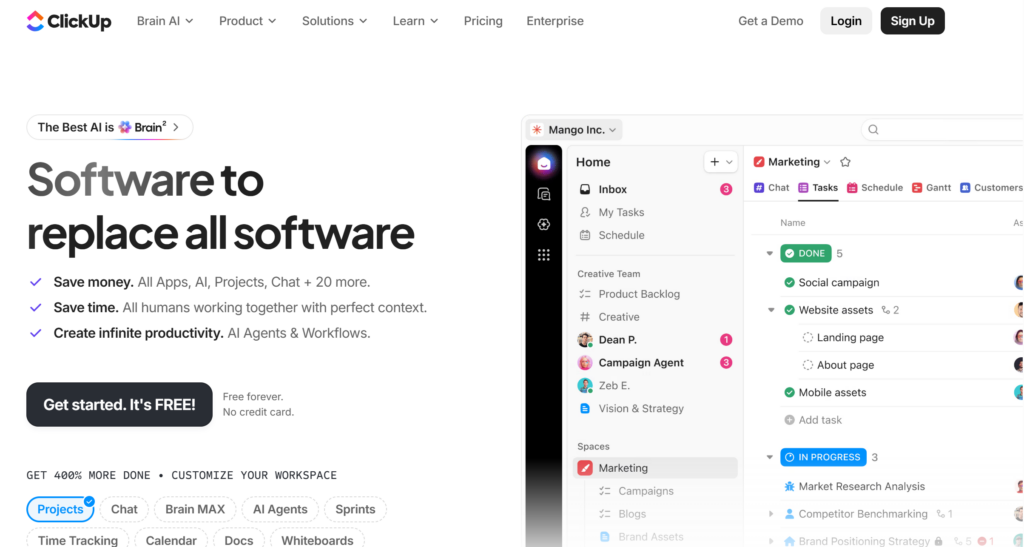Click the Brain logo in the banner
This screenshot has height=547, width=1024.
(x=125, y=127)
